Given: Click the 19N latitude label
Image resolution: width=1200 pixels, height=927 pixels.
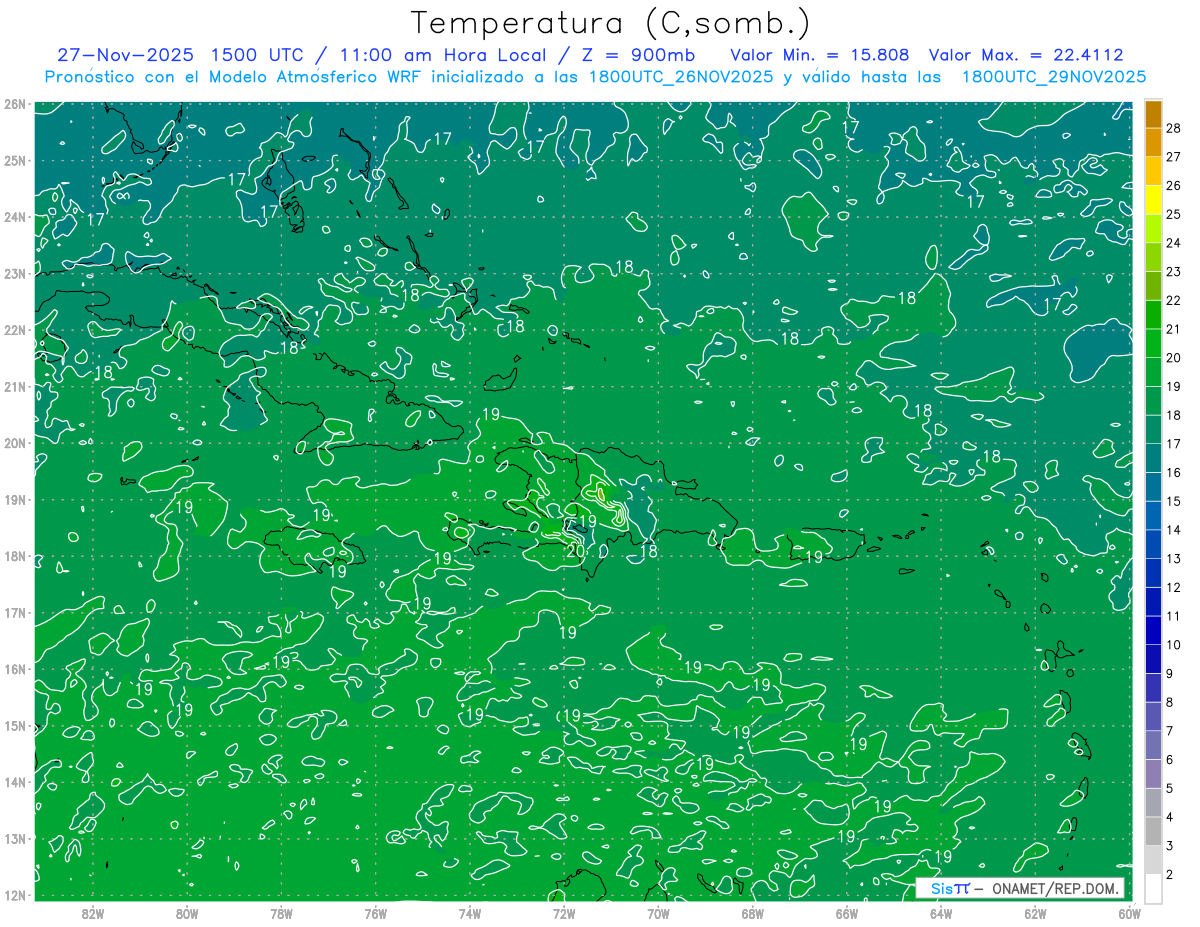Looking at the screenshot, I should click(x=14, y=500).
